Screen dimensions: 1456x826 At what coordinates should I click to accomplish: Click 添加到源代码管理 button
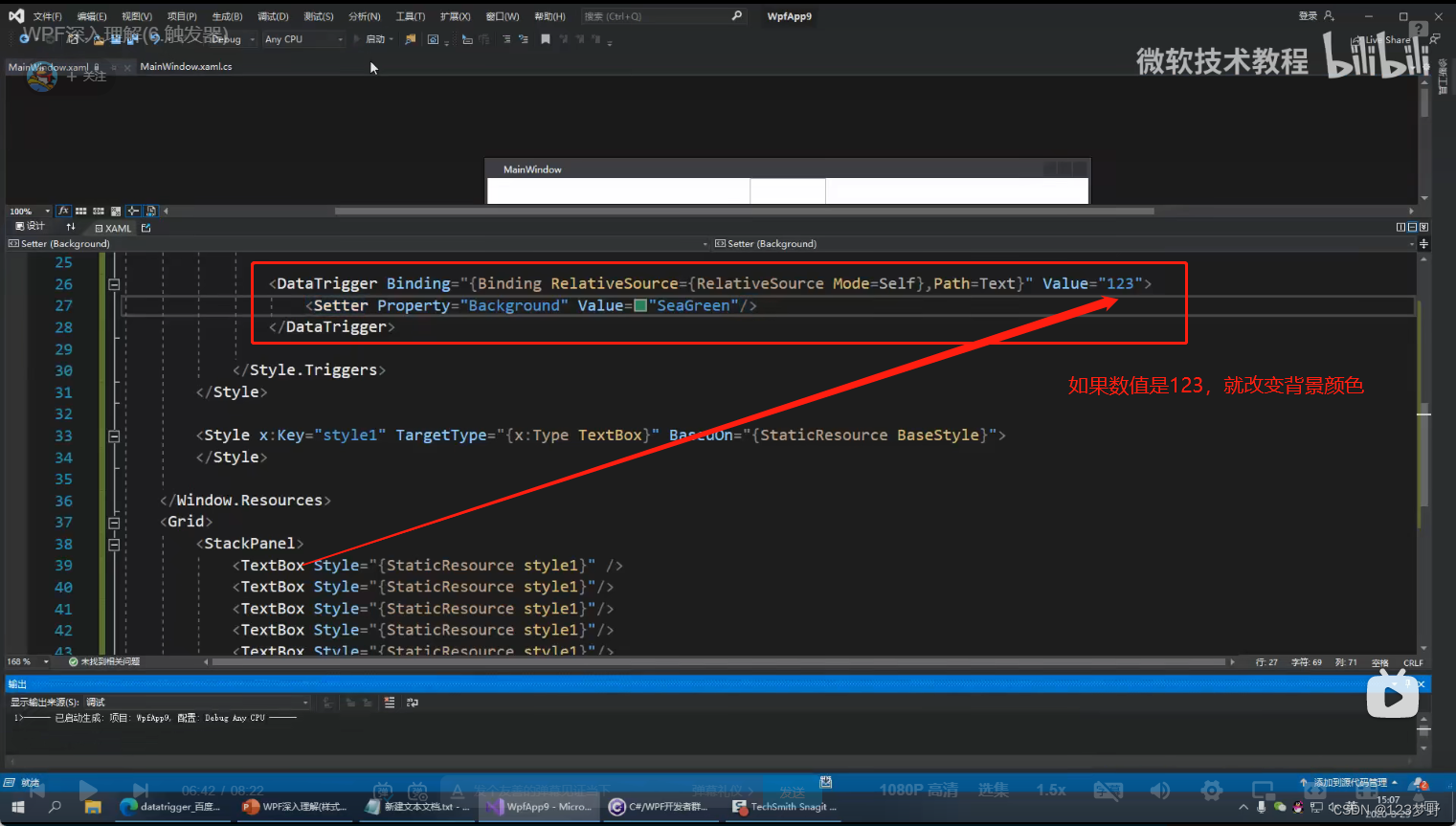[x=1349, y=782]
